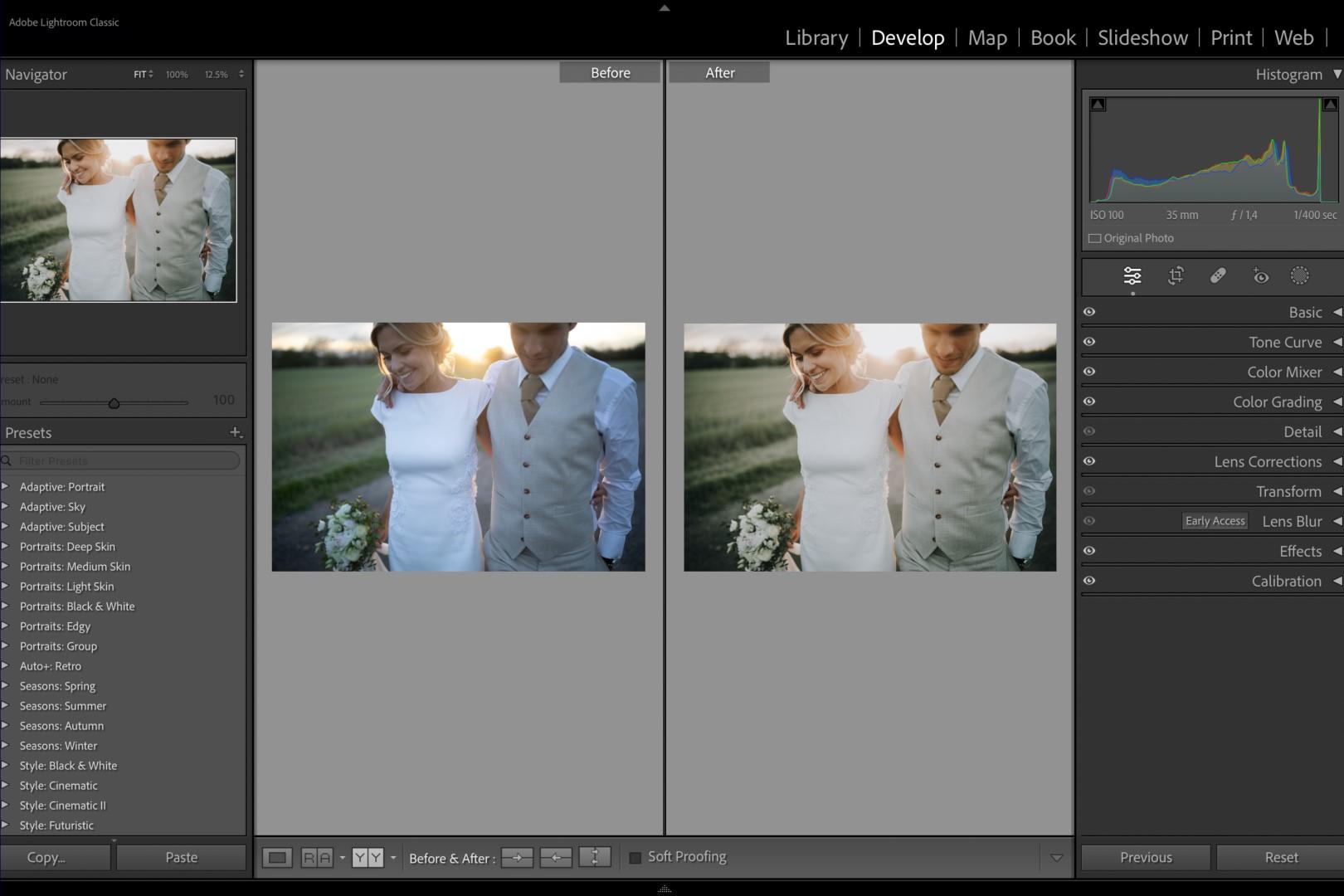This screenshot has height=896, width=1344.
Task: Select the Auto+: Retro preset group
Action: 51,666
